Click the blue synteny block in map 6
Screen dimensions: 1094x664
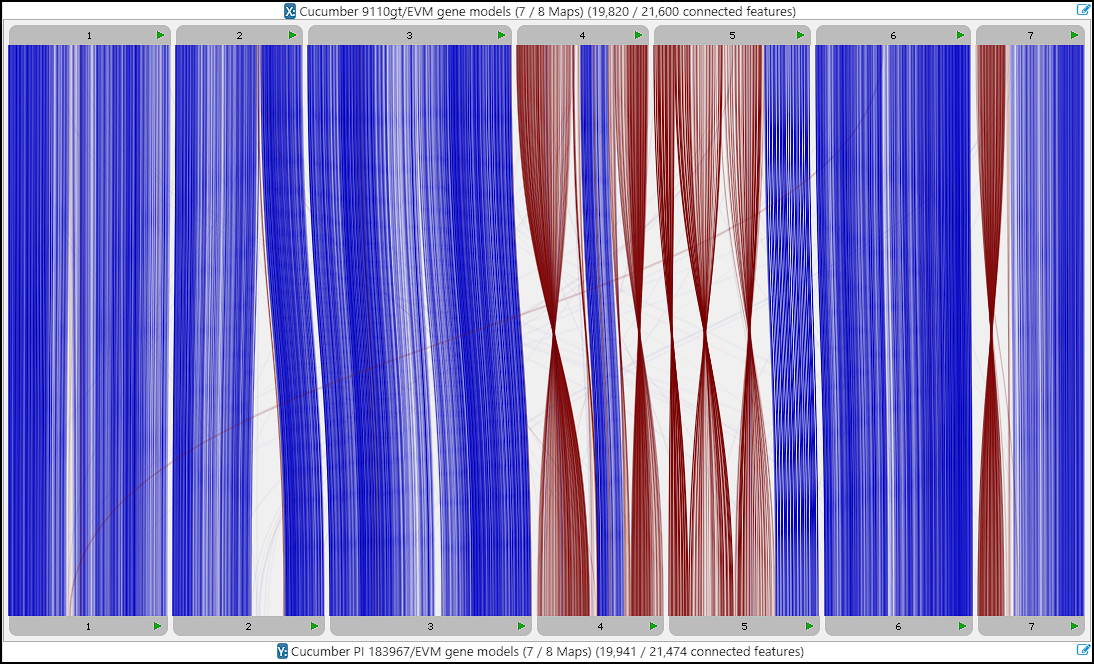point(893,330)
